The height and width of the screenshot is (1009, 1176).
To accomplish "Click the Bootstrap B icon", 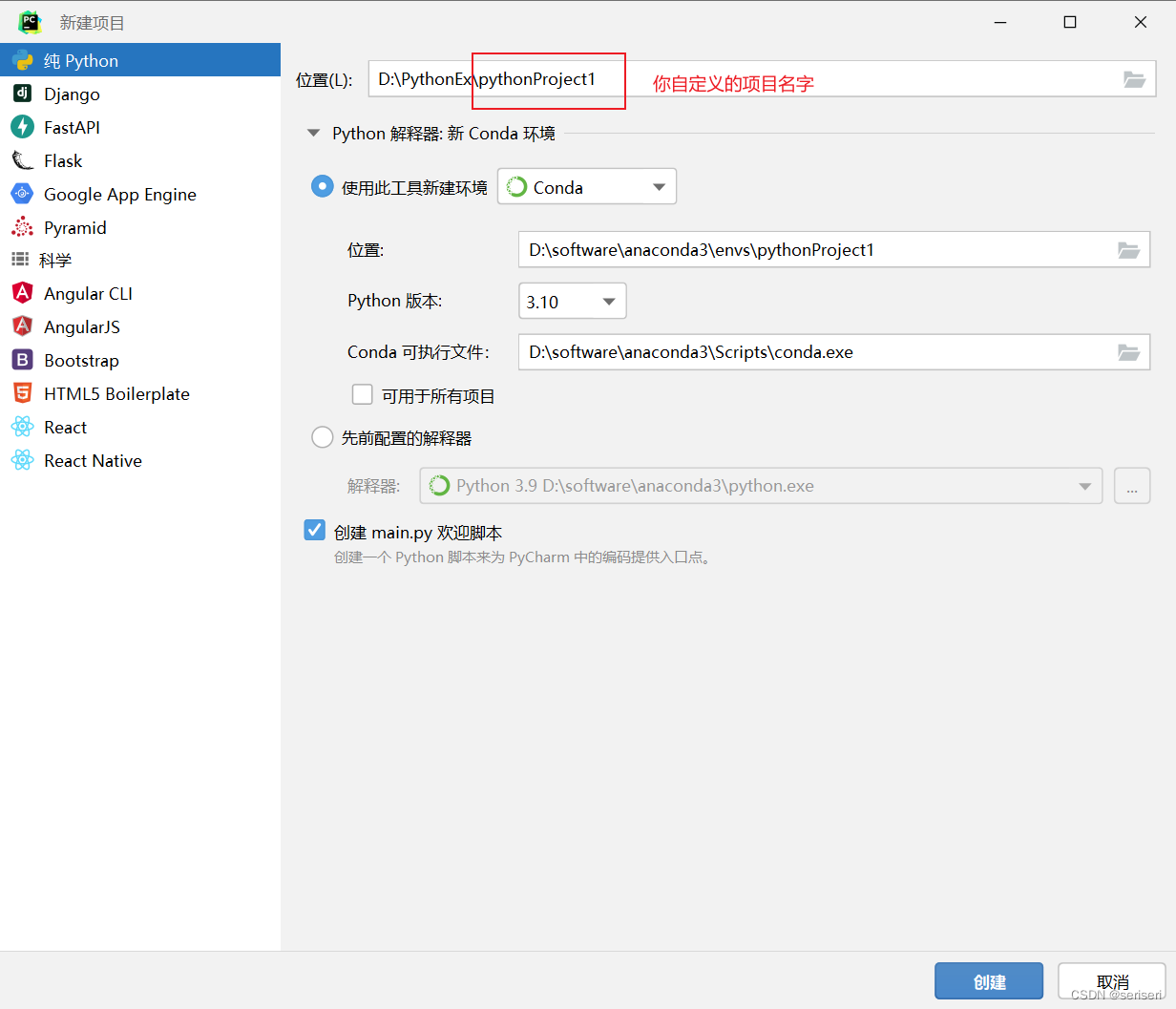I will [x=22, y=360].
